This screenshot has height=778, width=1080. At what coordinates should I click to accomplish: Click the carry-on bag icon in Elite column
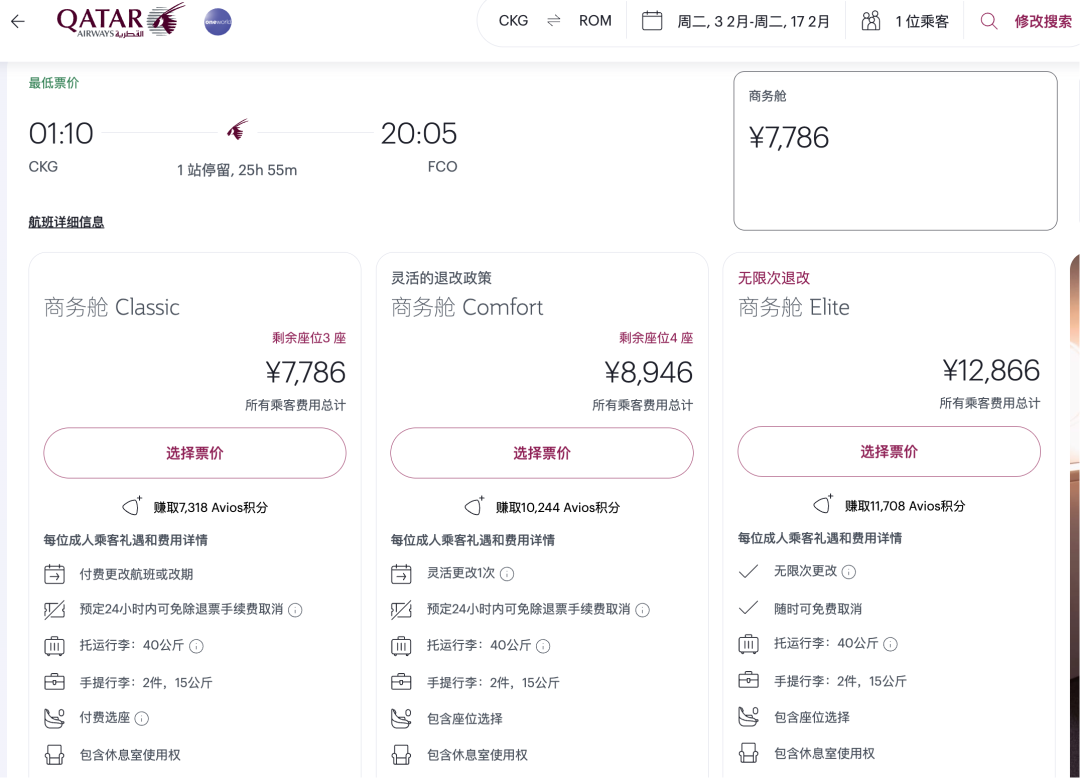click(748, 682)
